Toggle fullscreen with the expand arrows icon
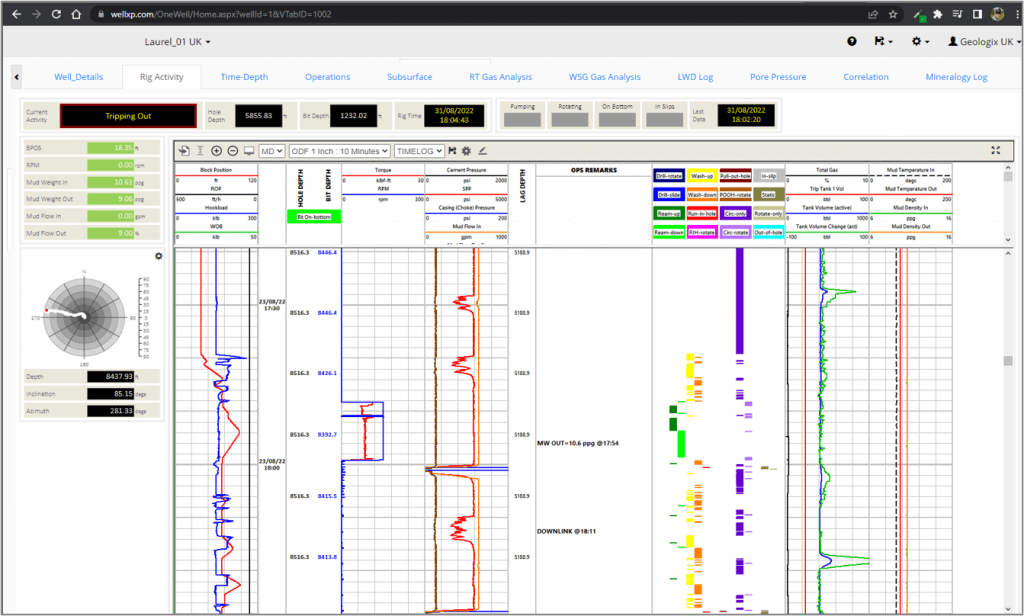The width and height of the screenshot is (1024, 616). point(995,150)
